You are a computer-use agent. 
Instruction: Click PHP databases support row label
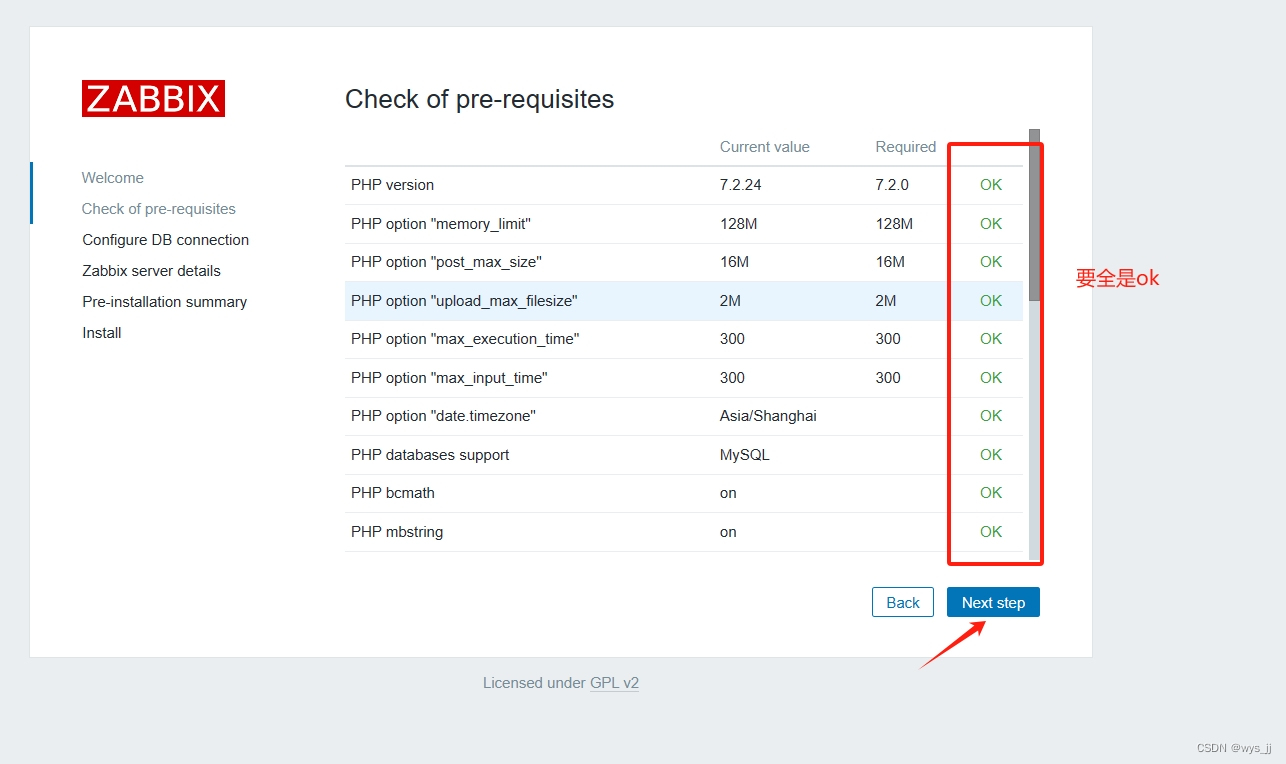click(430, 455)
